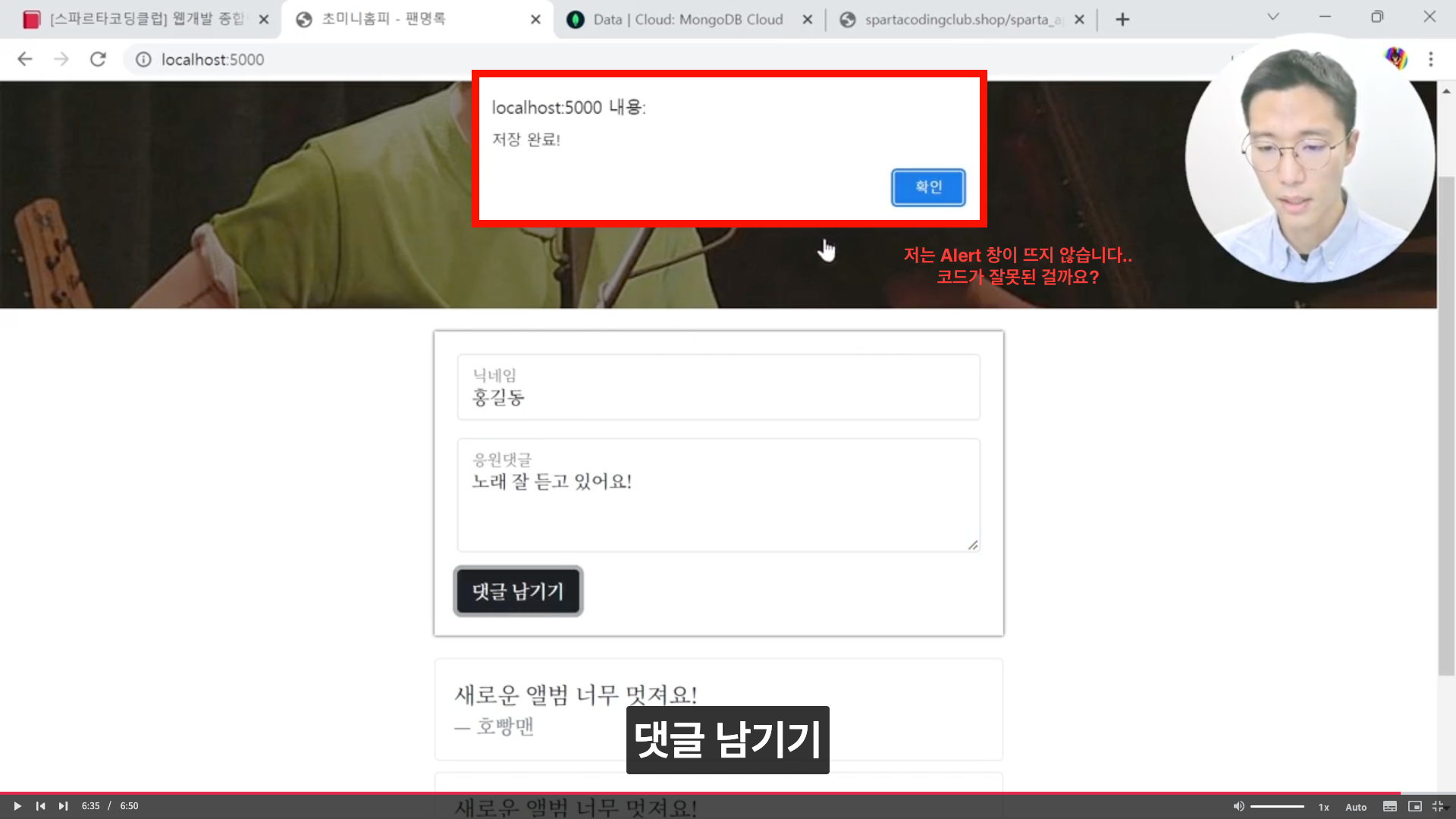Go forward with the browser forward arrow

[x=61, y=59]
